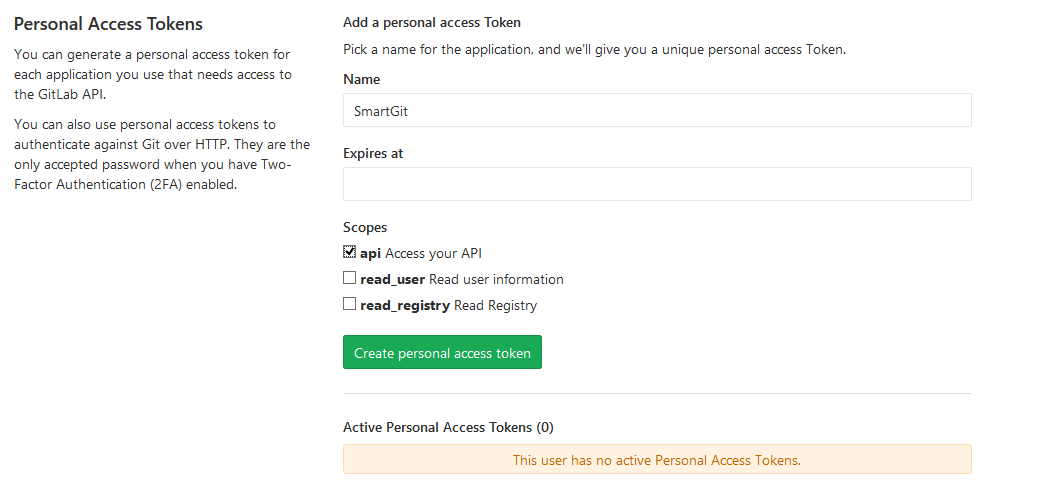Click the bold "api" scope name
This screenshot has width=1039, height=500.
click(x=371, y=253)
